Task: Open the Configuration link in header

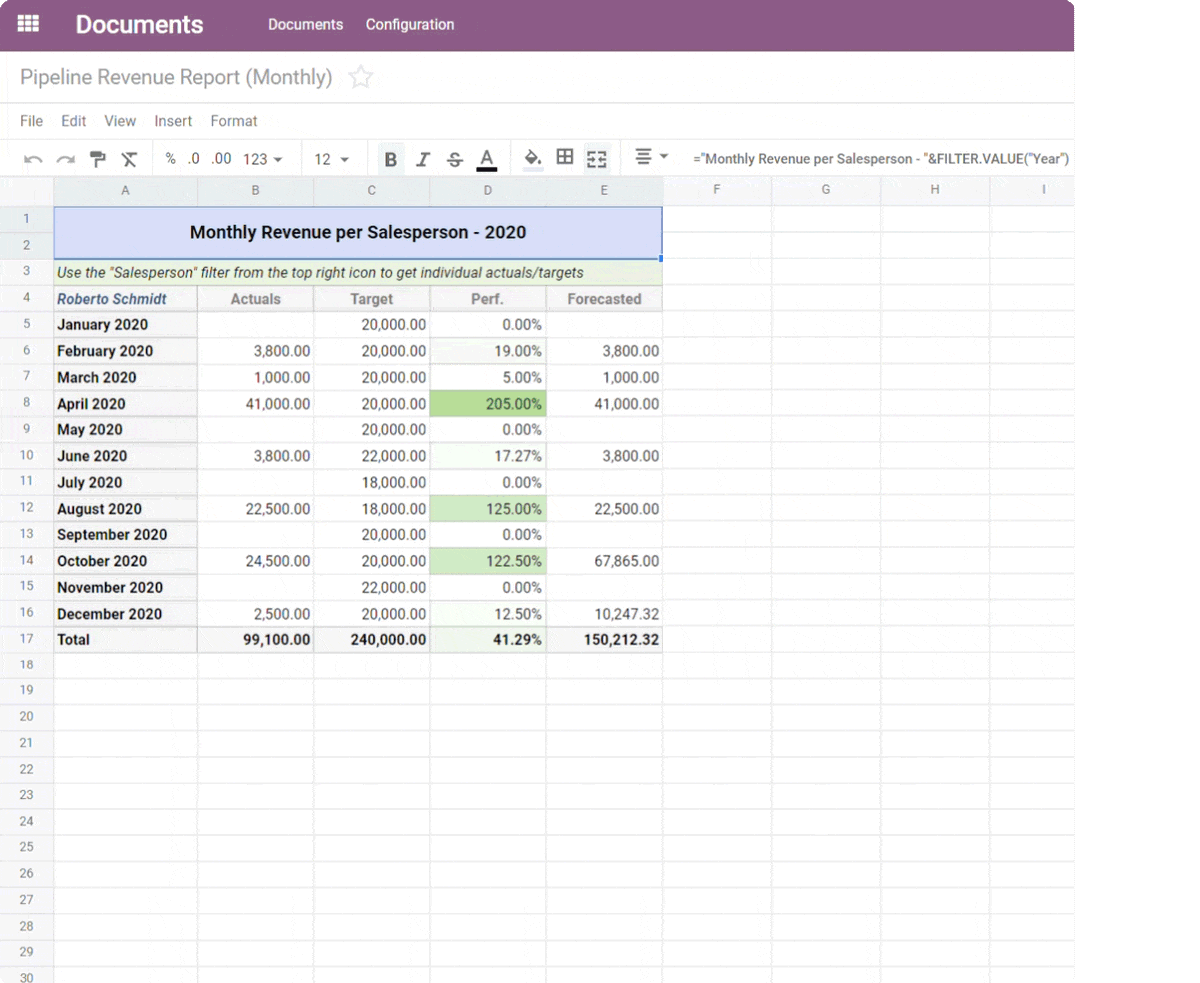Action: 410,25
